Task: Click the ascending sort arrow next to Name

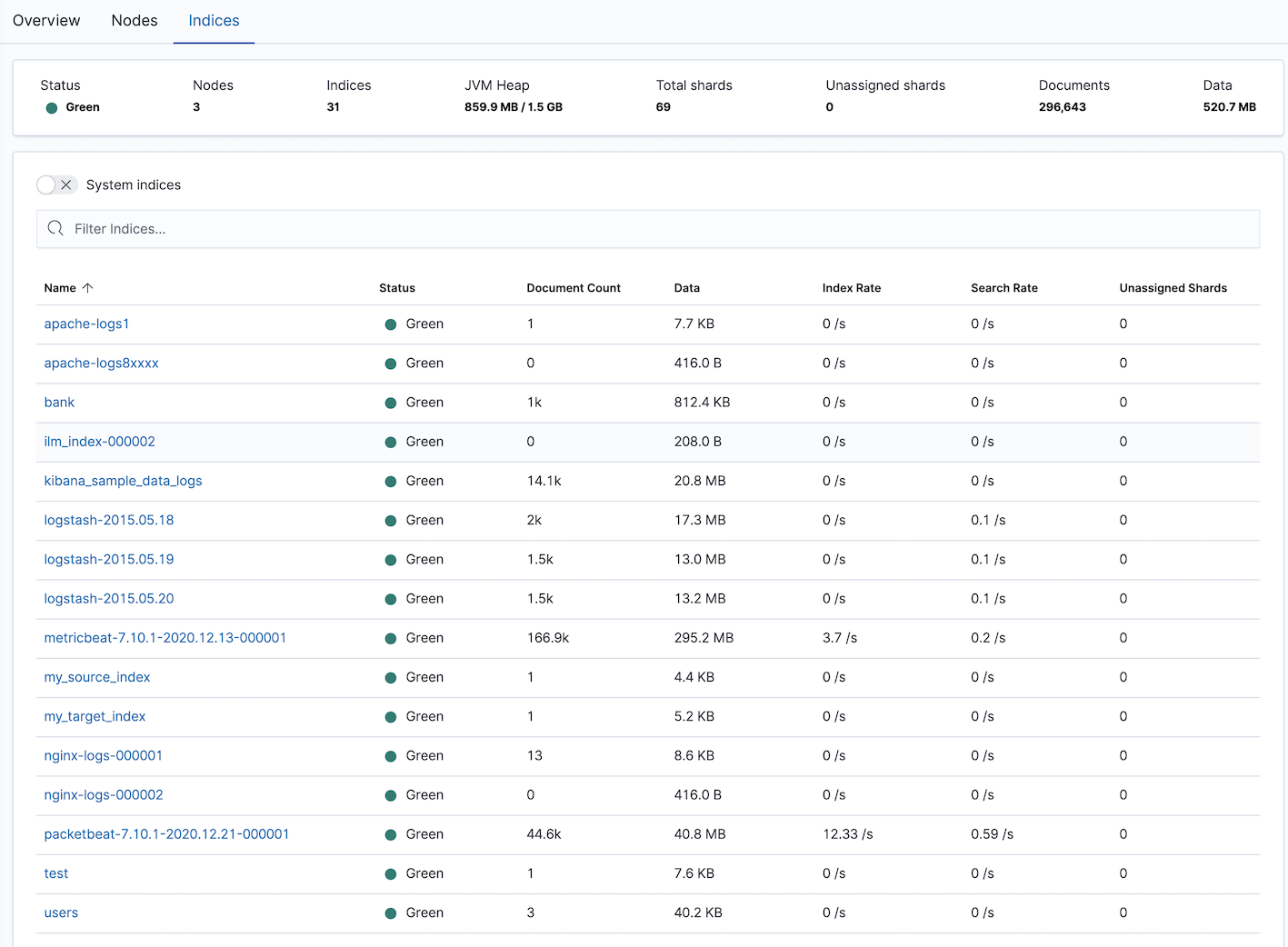Action: click(x=88, y=288)
